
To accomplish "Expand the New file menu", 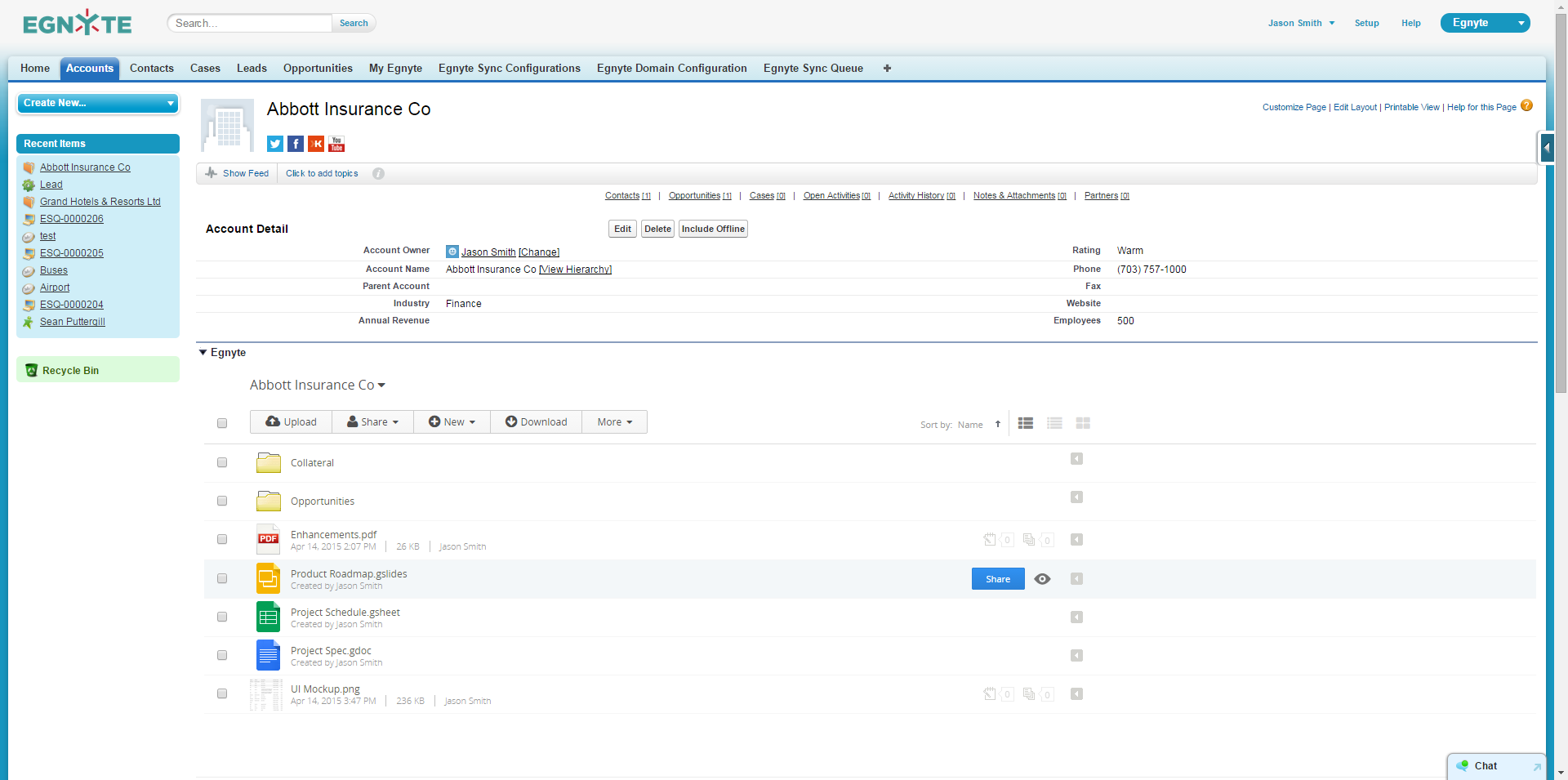I will click(x=452, y=421).
